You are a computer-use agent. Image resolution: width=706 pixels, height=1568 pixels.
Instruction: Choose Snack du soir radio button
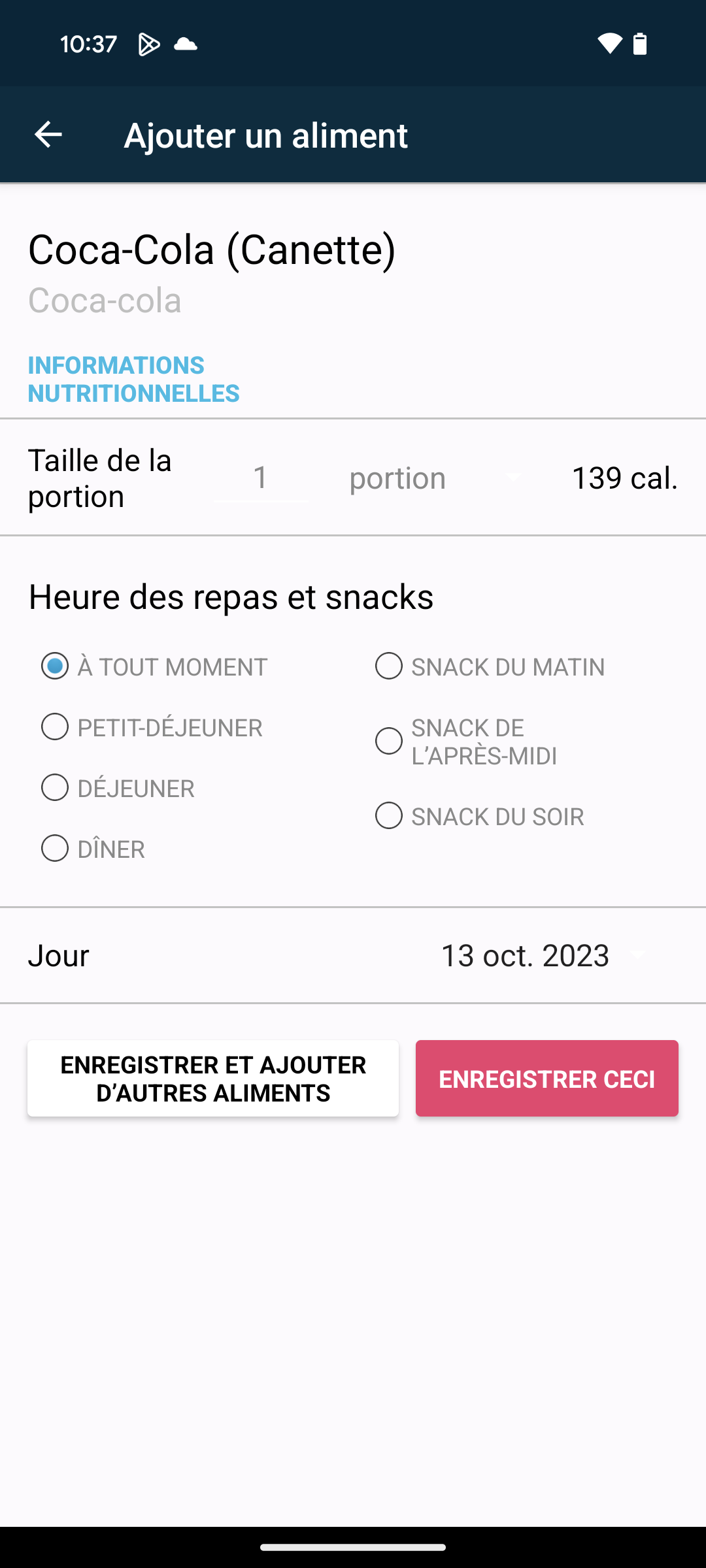pos(389,816)
